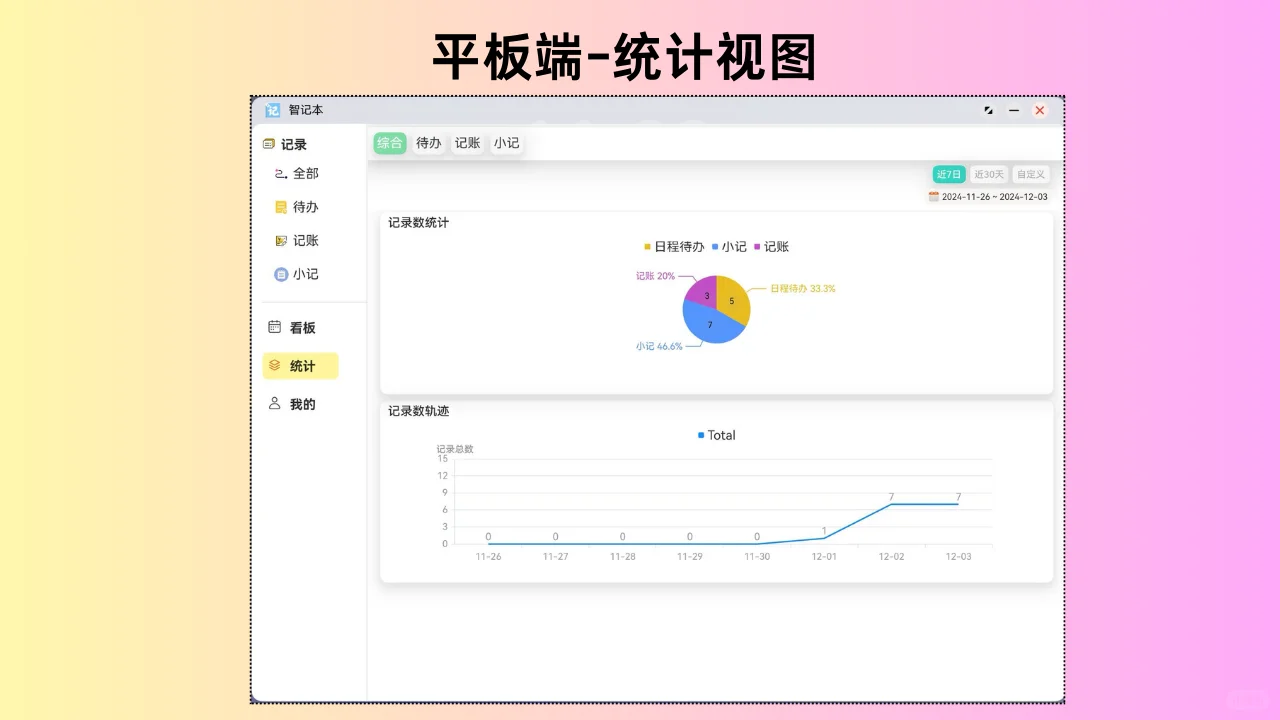The image size is (1280, 720).
Task: Switch to the 待办 filter tab
Action: tap(428, 143)
